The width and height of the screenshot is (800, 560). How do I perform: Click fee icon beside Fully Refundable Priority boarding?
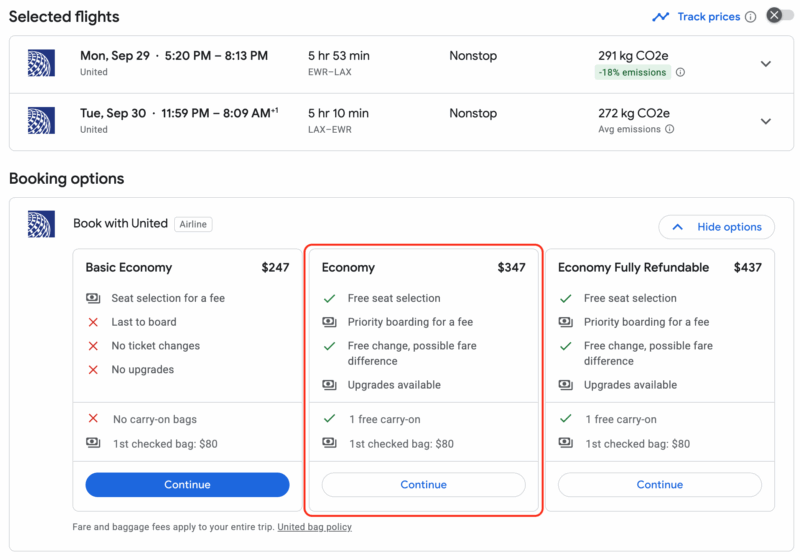click(565, 322)
